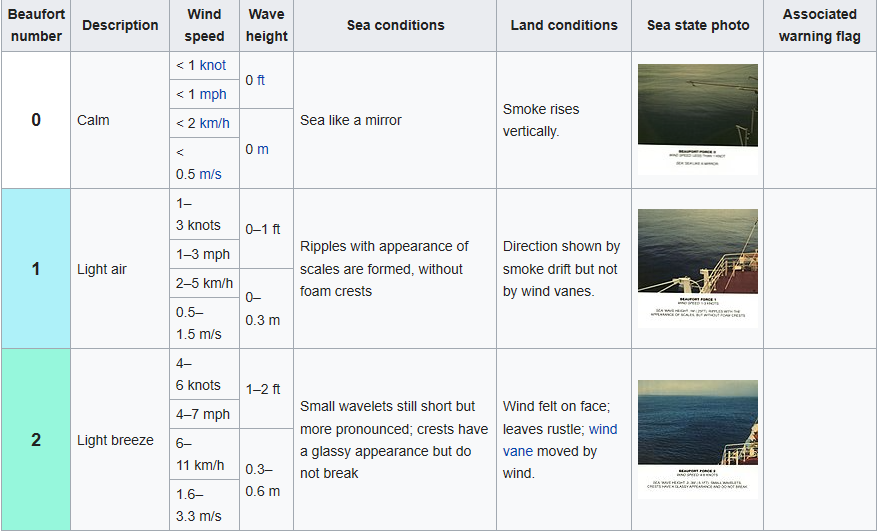Screen dimensions: 878x531
Task: Select the "Associated warning flag" header
Action: (820, 26)
